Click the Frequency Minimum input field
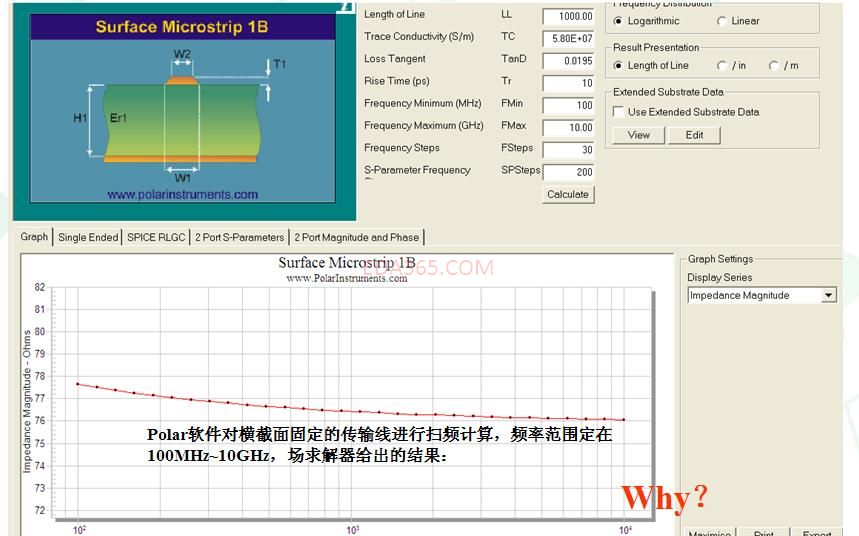 [x=568, y=105]
